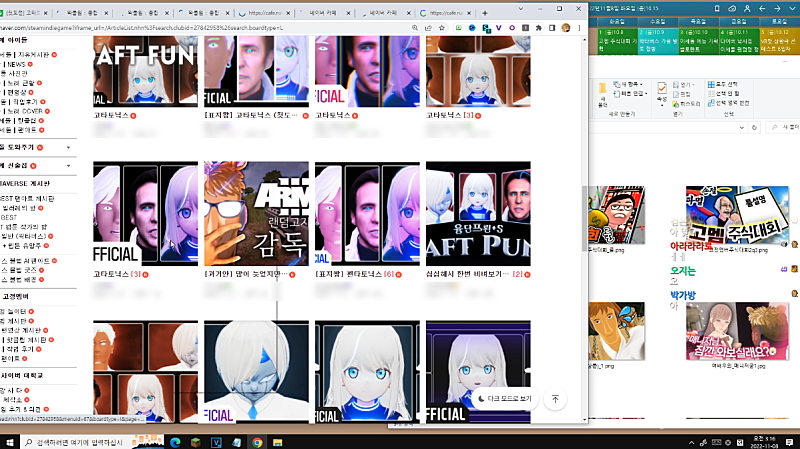Go to next week arrow in calendar

pyautogui.click(x=777, y=9)
